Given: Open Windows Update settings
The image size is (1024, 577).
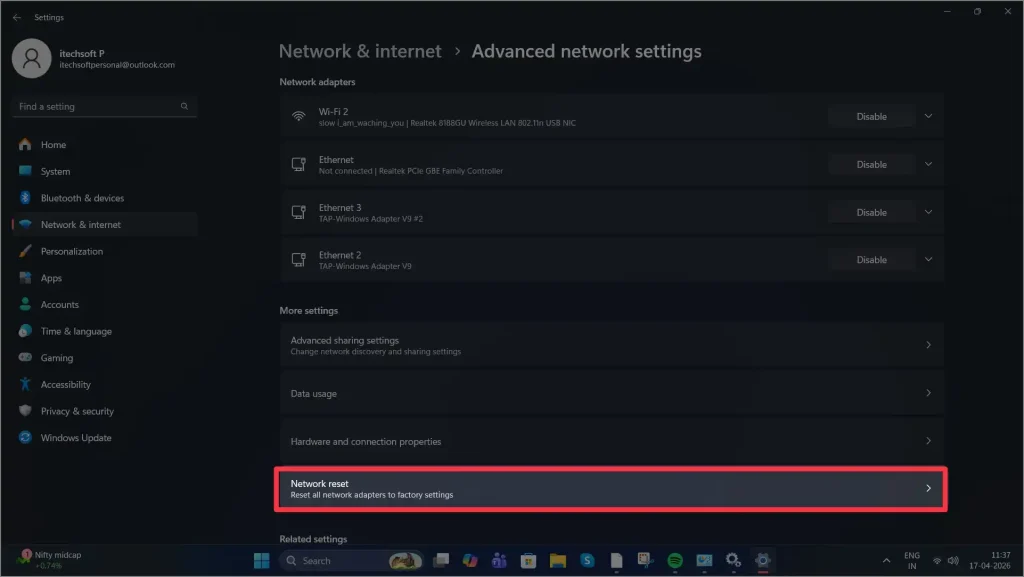Looking at the screenshot, I should tap(104, 437).
